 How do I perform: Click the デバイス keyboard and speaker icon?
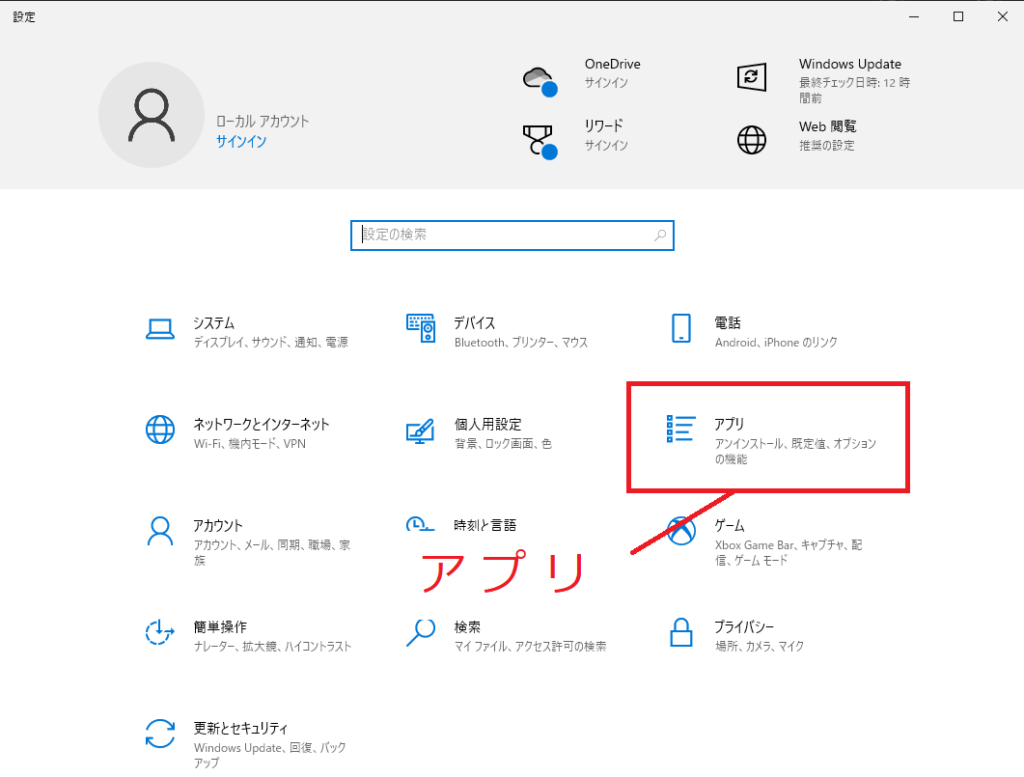point(421,328)
